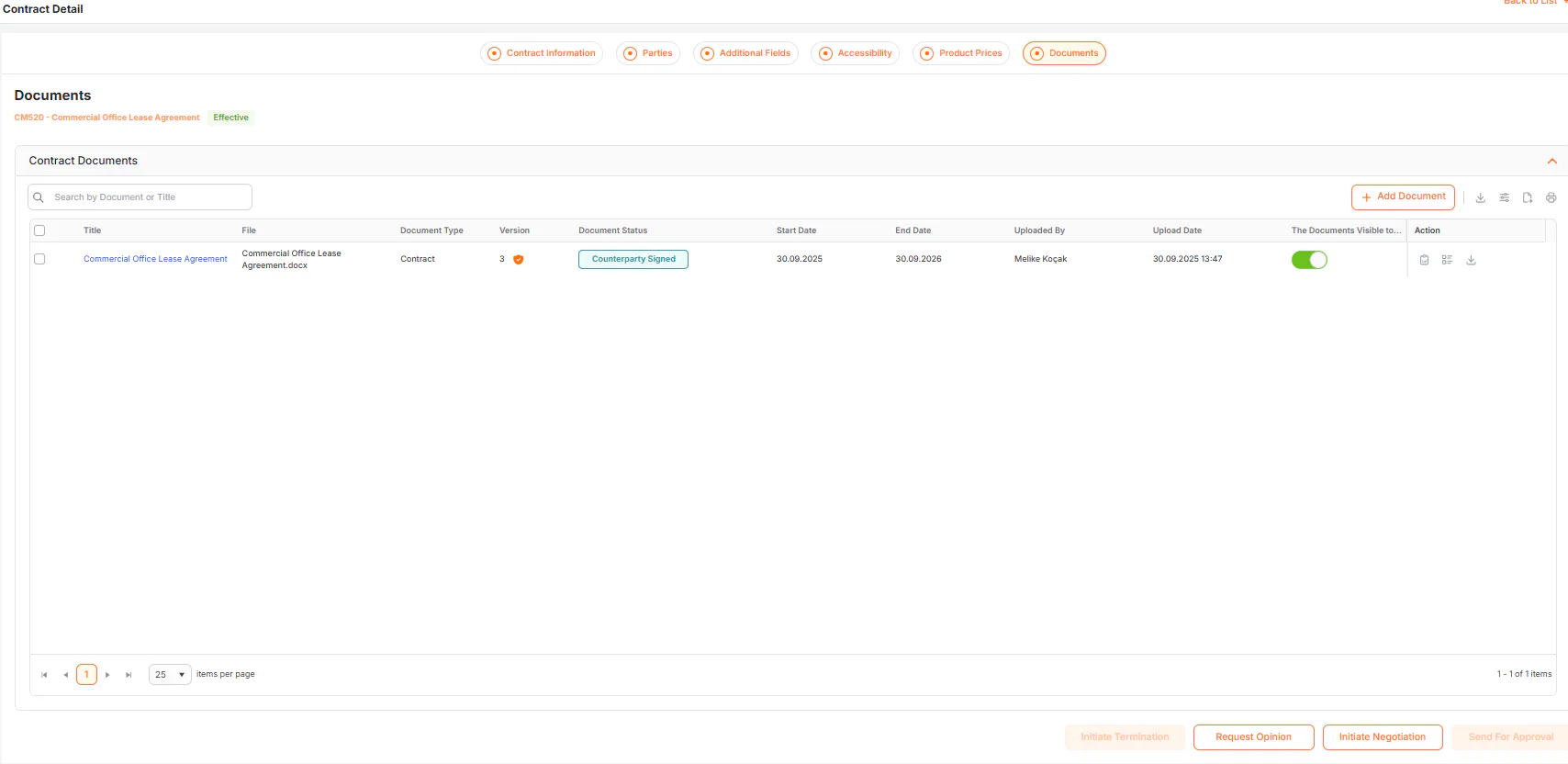Image resolution: width=1568 pixels, height=764 pixels.
Task: Click Initiate Negotiation
Action: (x=1383, y=737)
